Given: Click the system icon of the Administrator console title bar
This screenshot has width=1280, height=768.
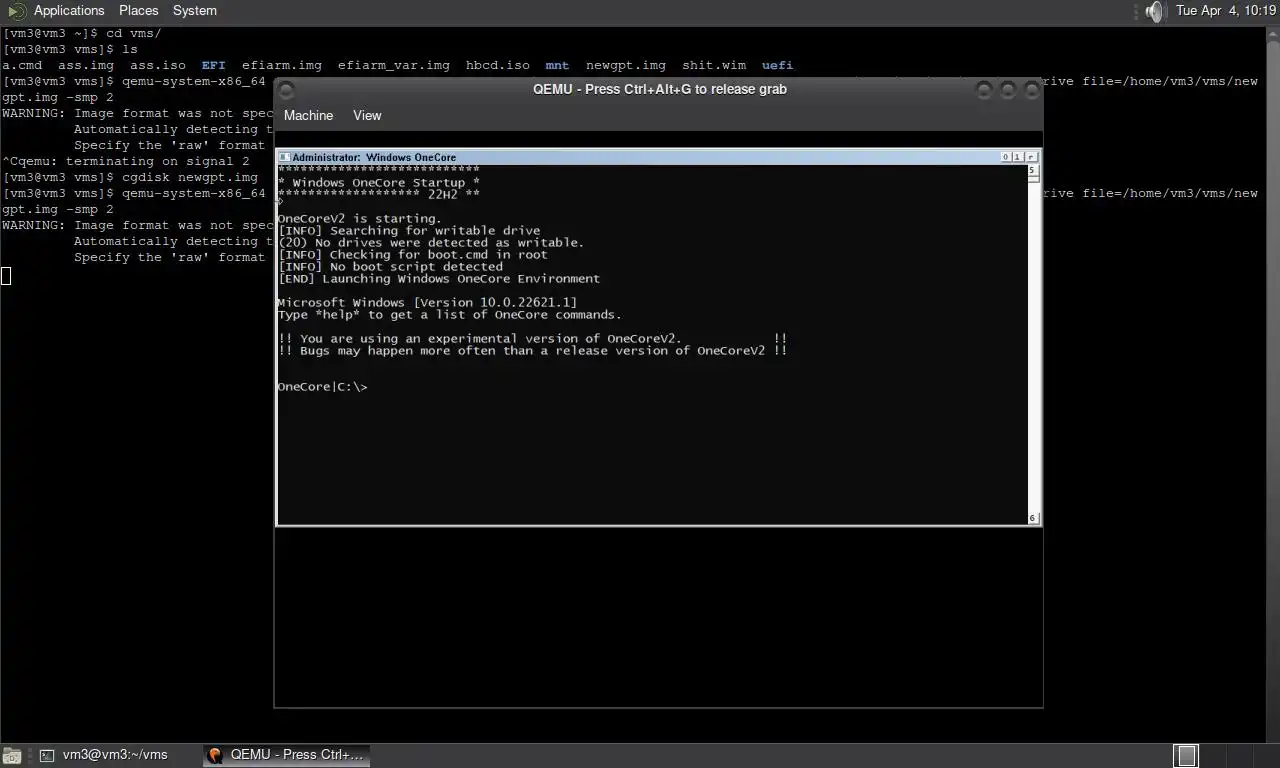Looking at the screenshot, I should coord(284,157).
